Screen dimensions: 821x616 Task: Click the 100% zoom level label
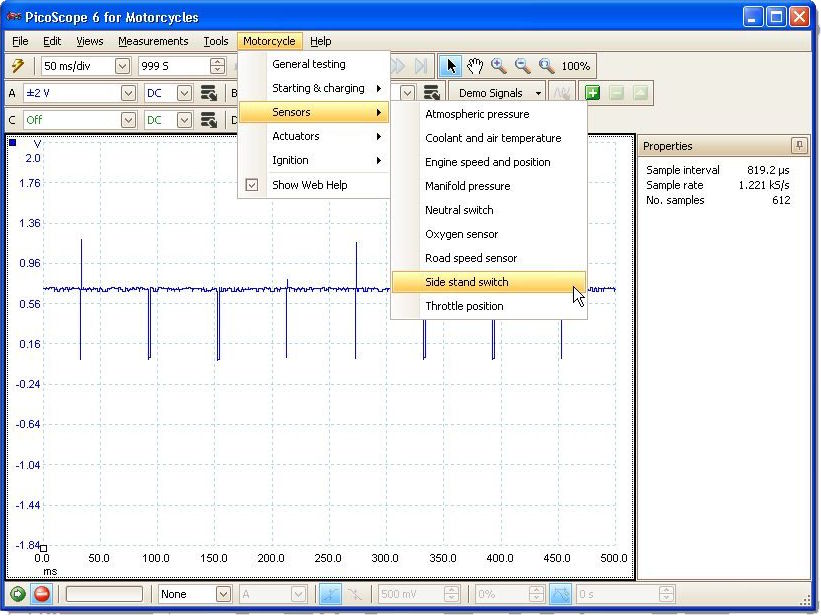point(575,66)
